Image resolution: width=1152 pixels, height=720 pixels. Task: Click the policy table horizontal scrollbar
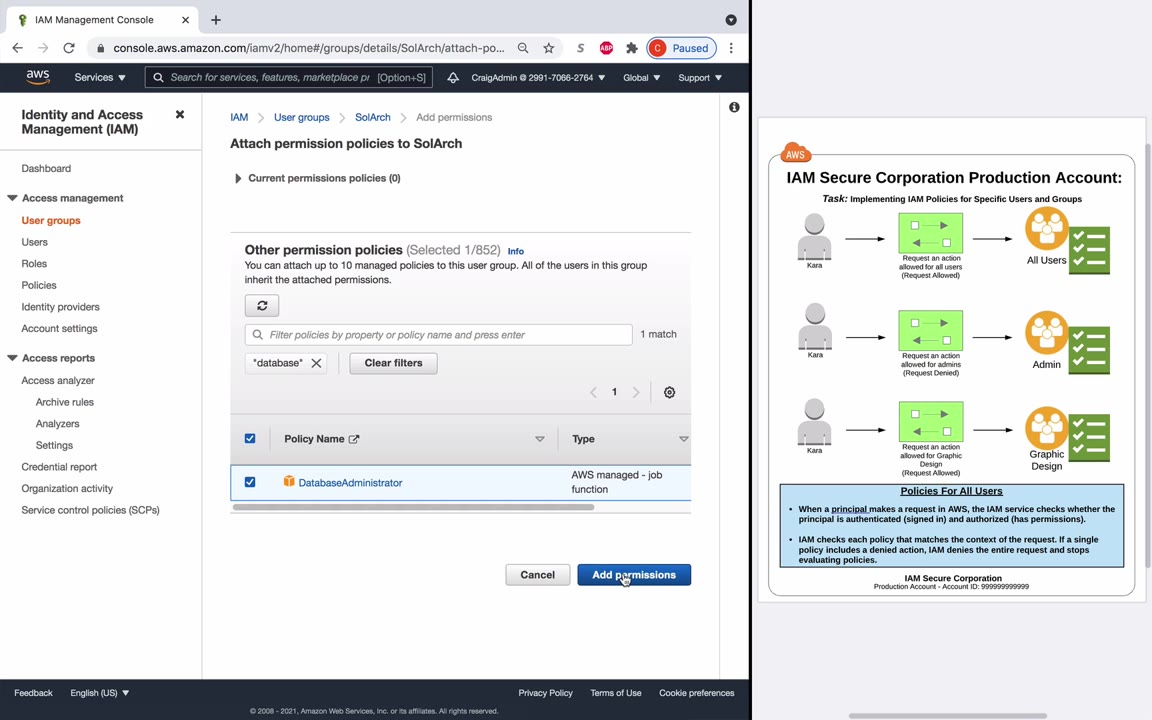click(413, 507)
